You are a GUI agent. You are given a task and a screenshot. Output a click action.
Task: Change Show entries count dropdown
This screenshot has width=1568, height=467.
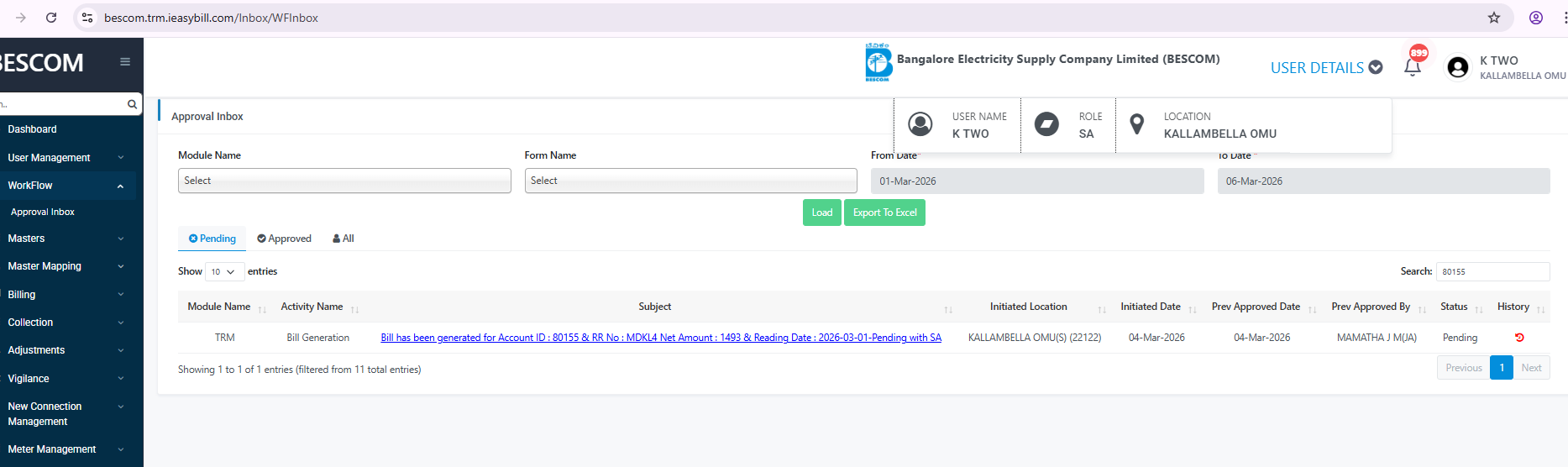(224, 271)
